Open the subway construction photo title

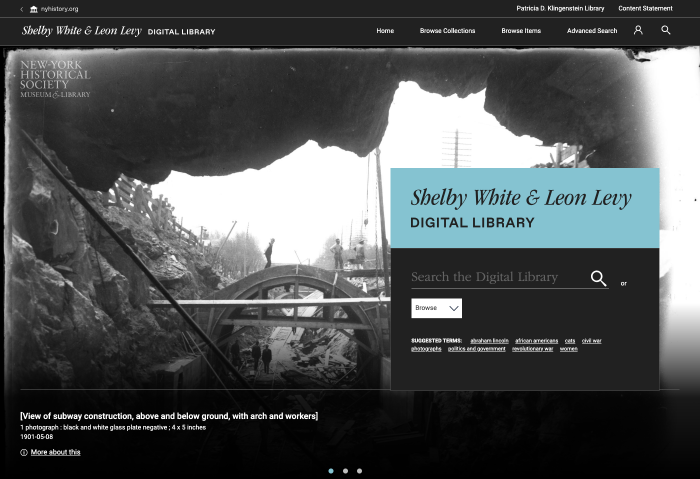[x=169, y=416]
